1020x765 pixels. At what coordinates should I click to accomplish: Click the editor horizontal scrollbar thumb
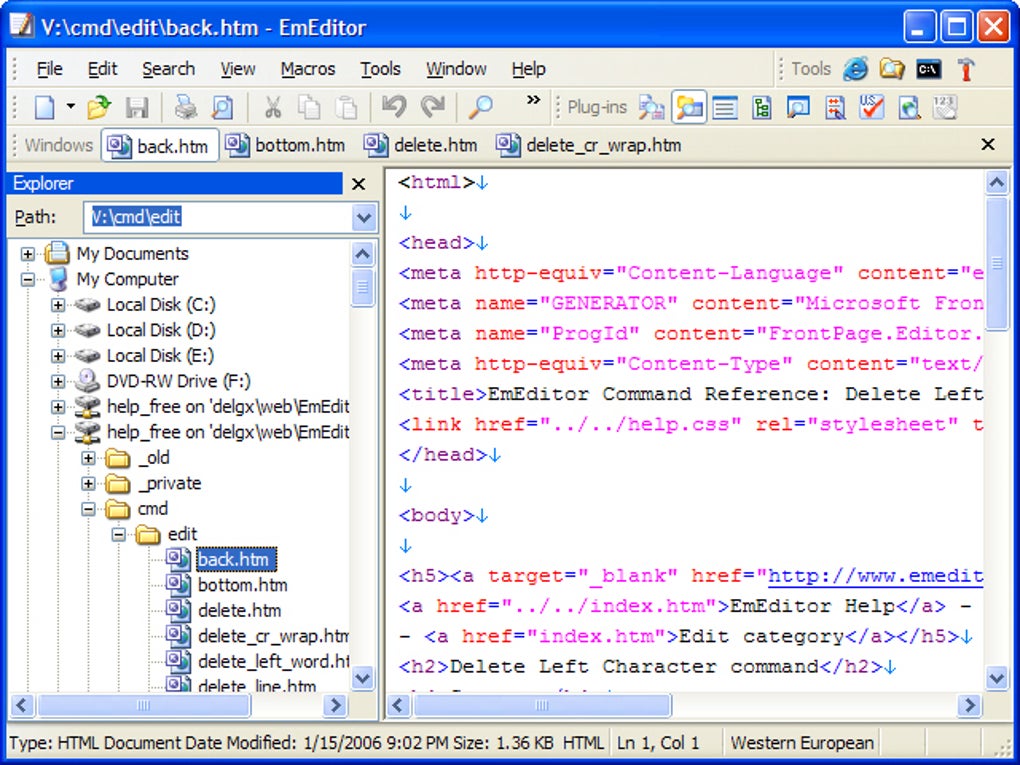click(x=542, y=705)
